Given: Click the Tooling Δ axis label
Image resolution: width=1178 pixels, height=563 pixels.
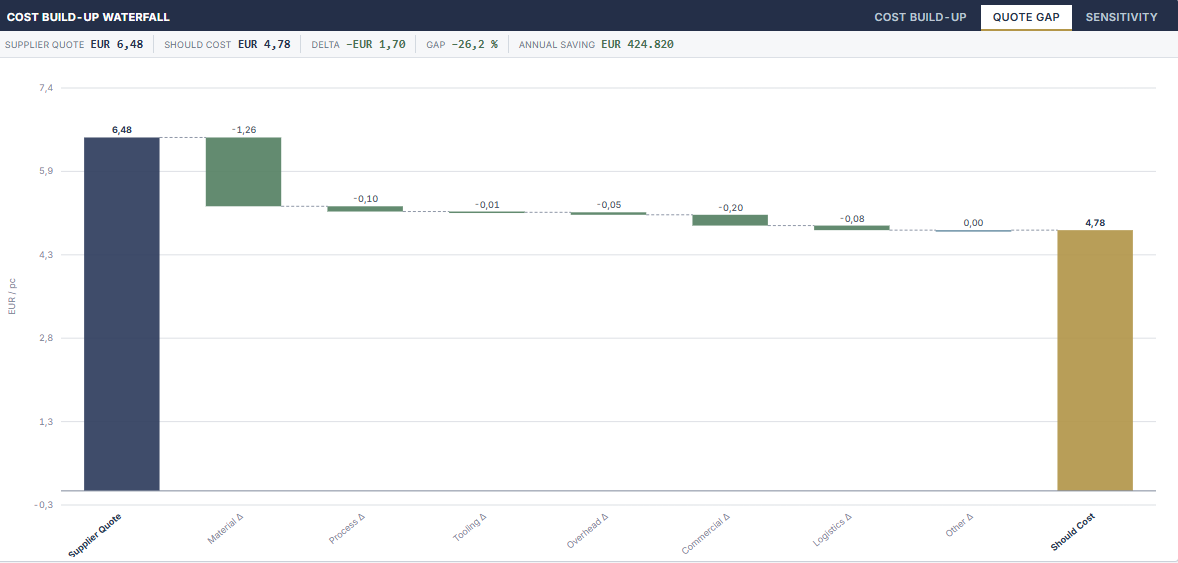Looking at the screenshot, I should point(470,527).
